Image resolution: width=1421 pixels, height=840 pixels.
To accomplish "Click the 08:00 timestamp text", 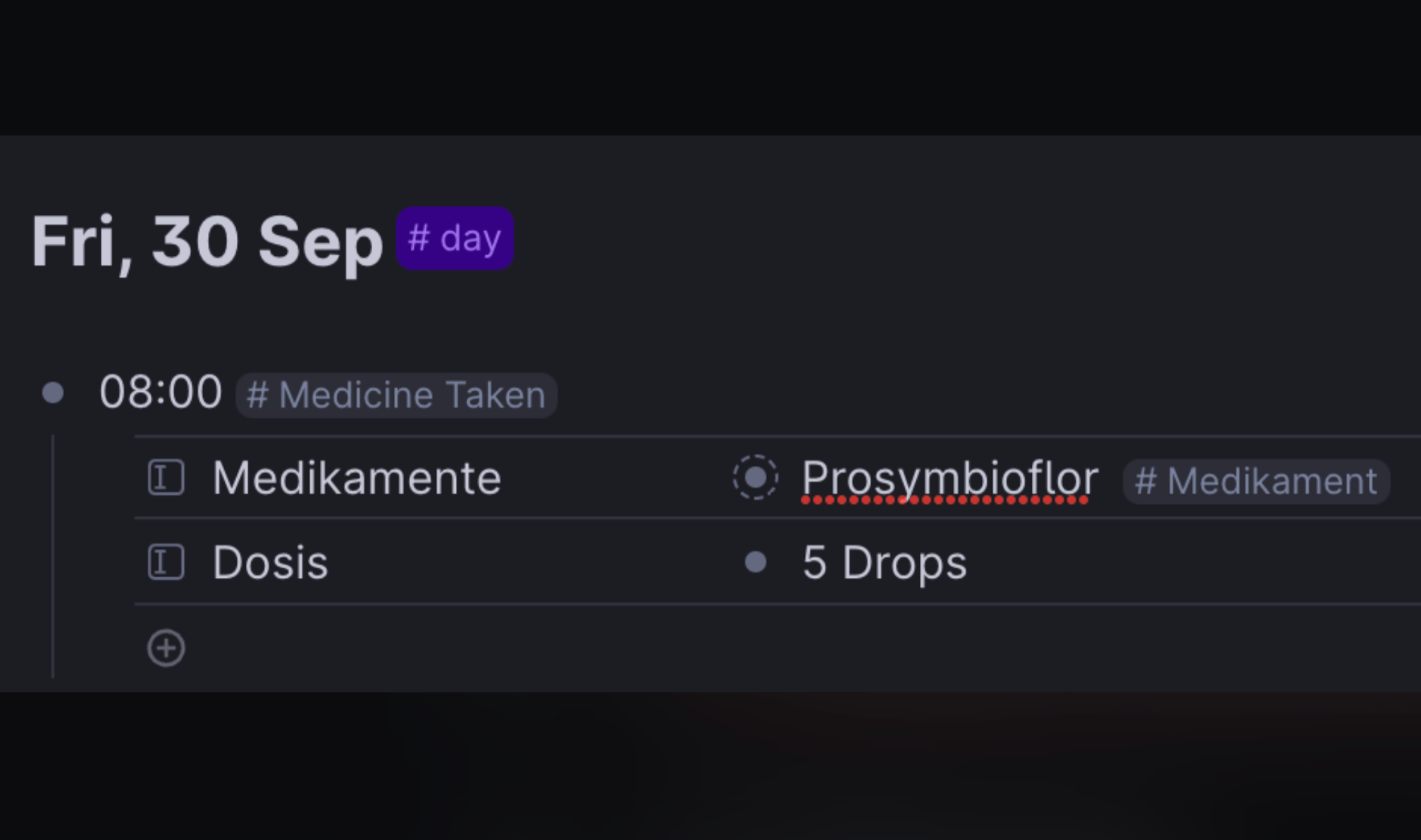I will [x=161, y=392].
